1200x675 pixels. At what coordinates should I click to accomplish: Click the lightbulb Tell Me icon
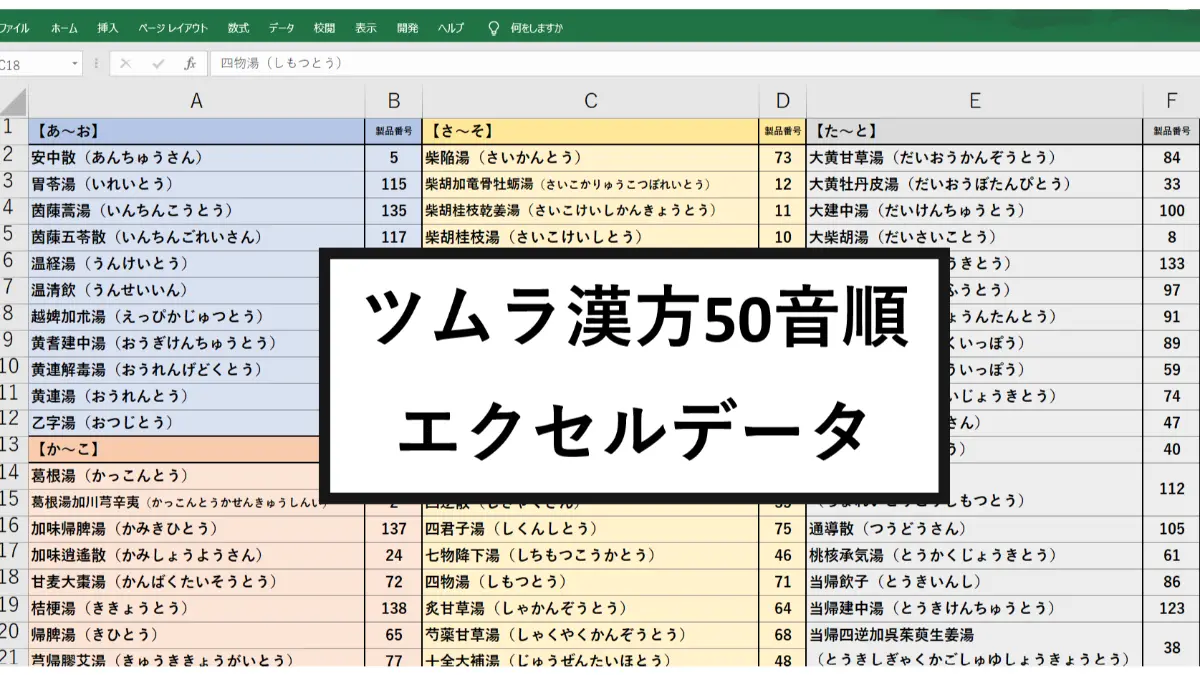point(493,29)
